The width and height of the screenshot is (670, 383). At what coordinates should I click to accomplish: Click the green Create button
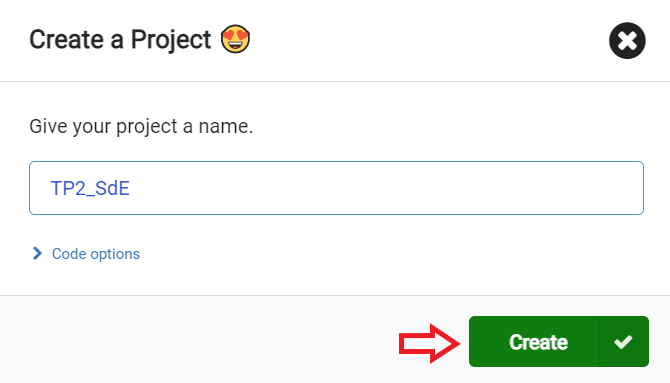pos(559,342)
